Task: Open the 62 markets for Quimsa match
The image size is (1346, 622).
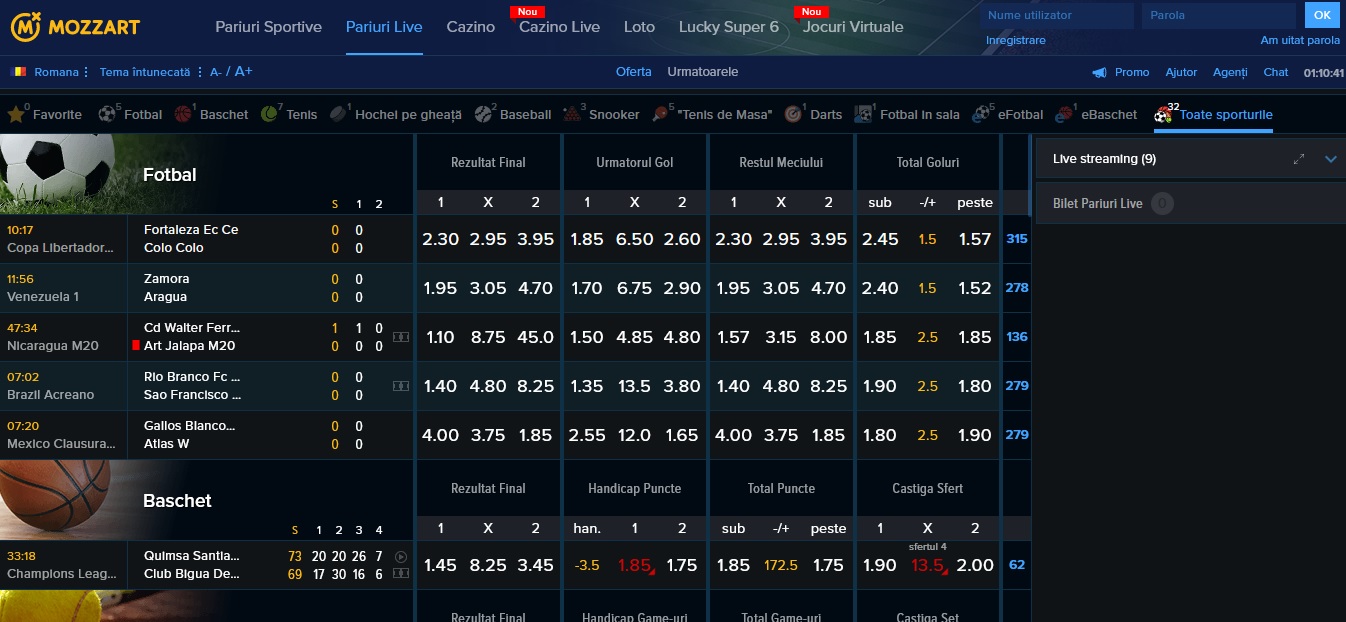Action: 1017,565
